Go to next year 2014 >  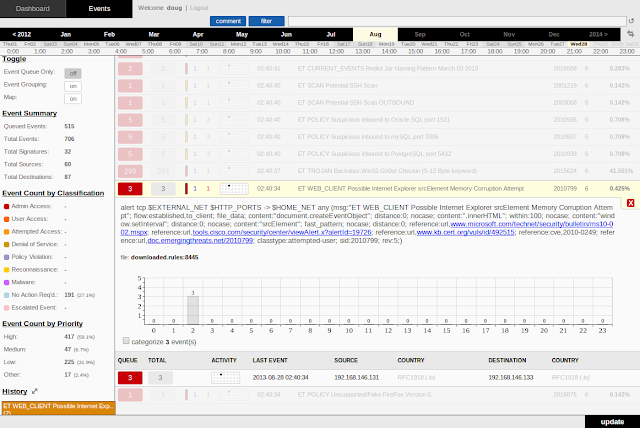click(598, 34)
